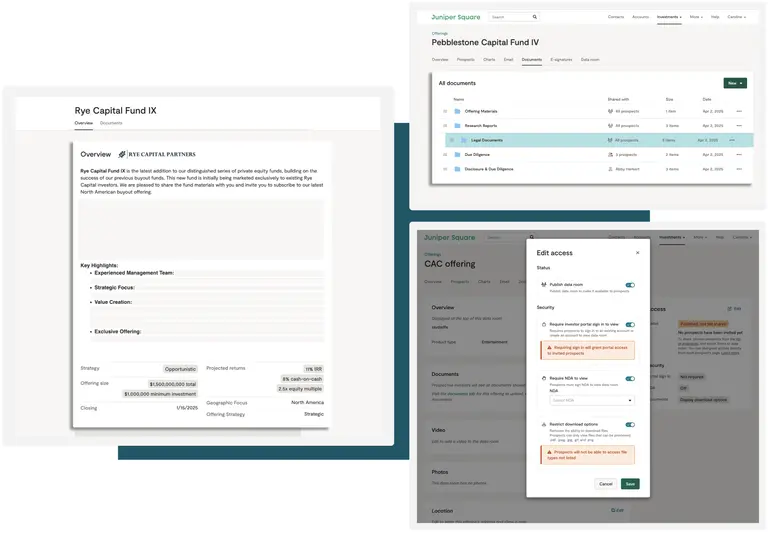Open more options for Due Diligence row
This screenshot has width=768, height=533.
click(x=739, y=155)
